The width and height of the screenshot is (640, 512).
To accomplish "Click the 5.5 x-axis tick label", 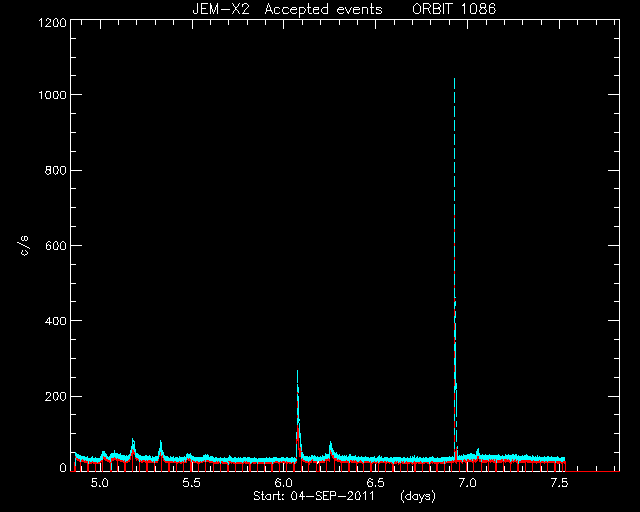I will coord(191,483).
